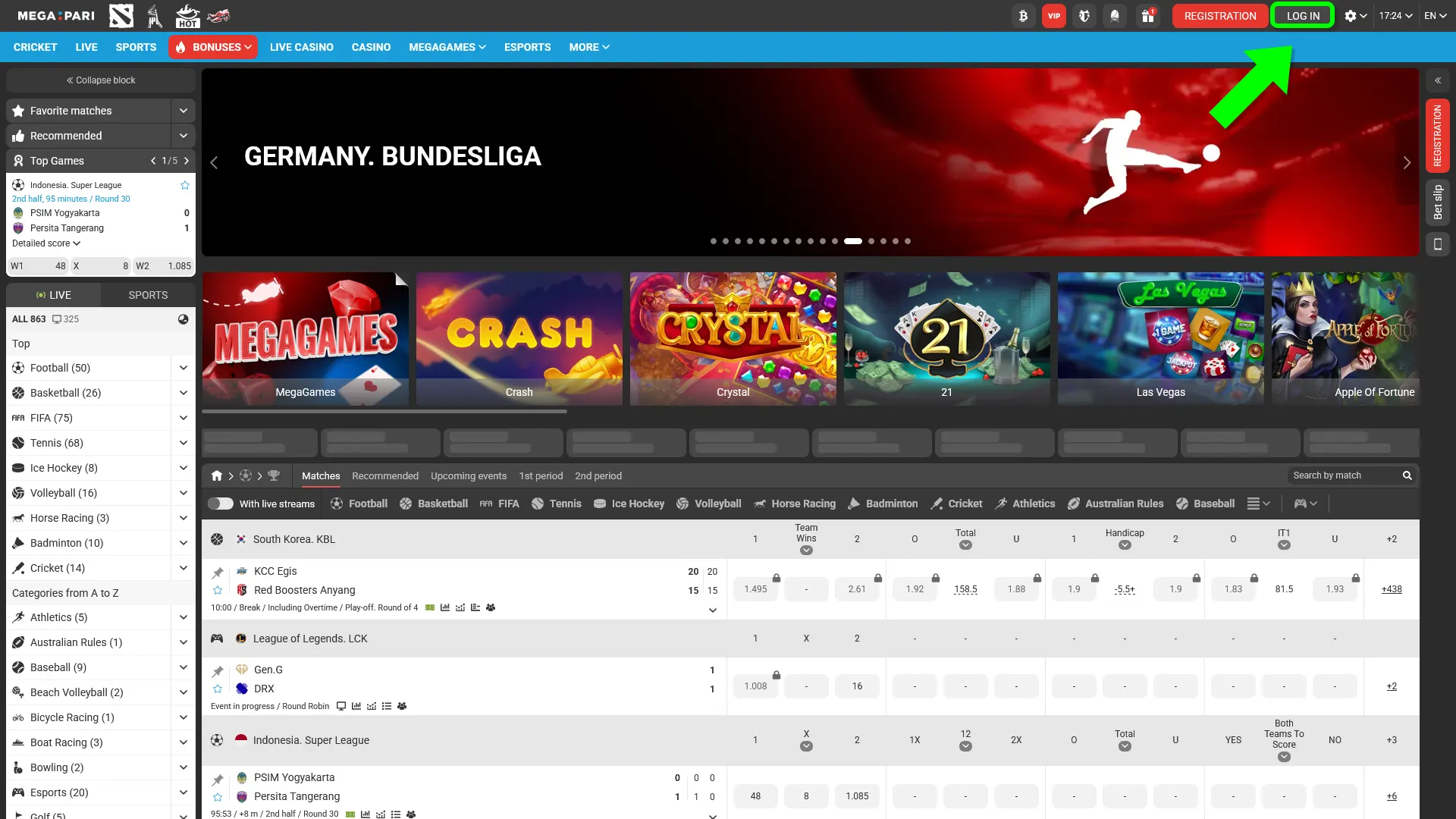Open statistics chart icon for Gen.G match

pos(356,706)
